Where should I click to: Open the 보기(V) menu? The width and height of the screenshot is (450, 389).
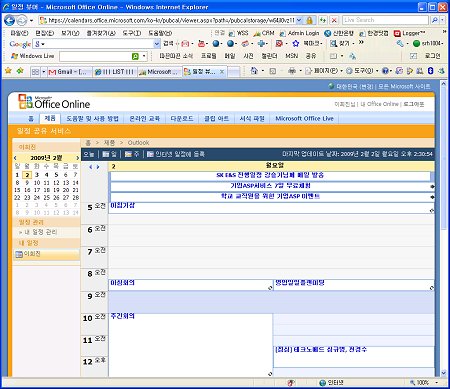[x=70, y=33]
